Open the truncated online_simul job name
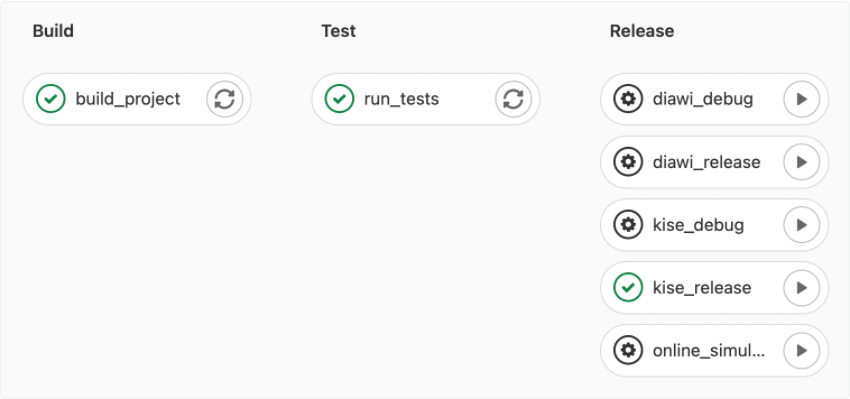Screen dimensions: 850x399 click(709, 351)
